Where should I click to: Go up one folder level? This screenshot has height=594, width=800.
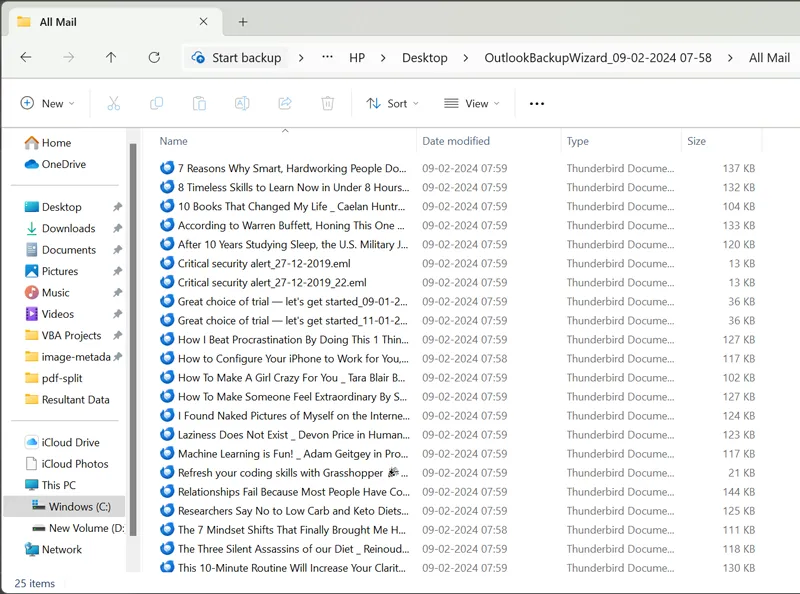click(x=111, y=58)
